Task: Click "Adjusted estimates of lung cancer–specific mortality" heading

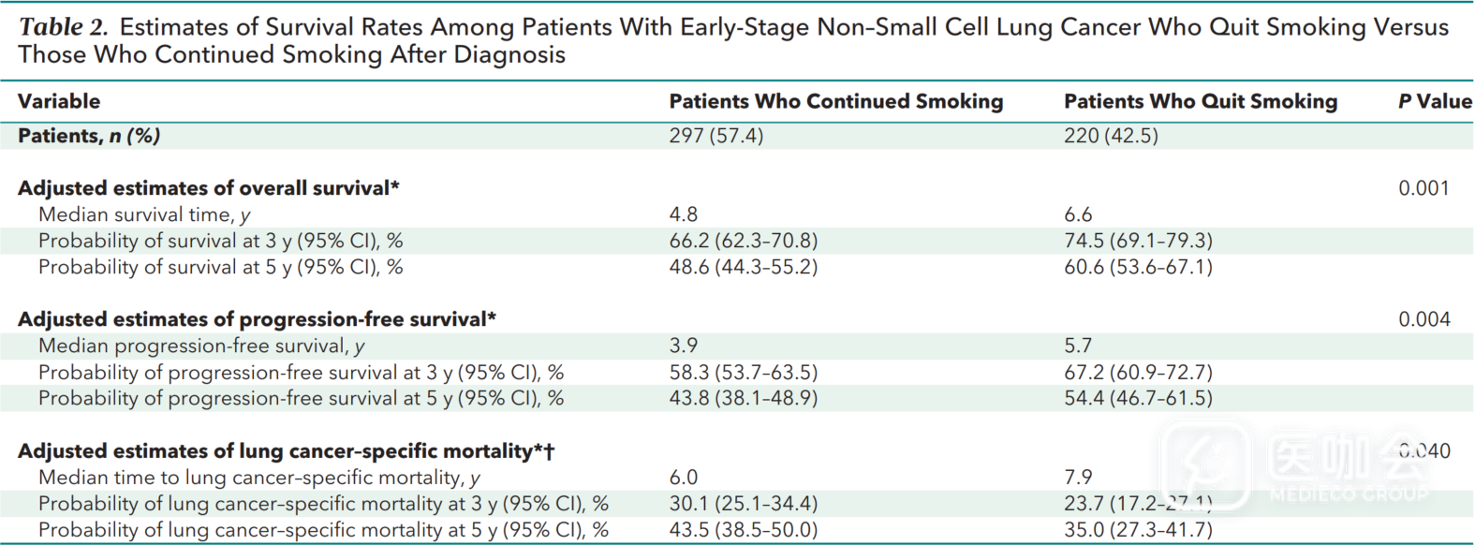Action: 286,451
